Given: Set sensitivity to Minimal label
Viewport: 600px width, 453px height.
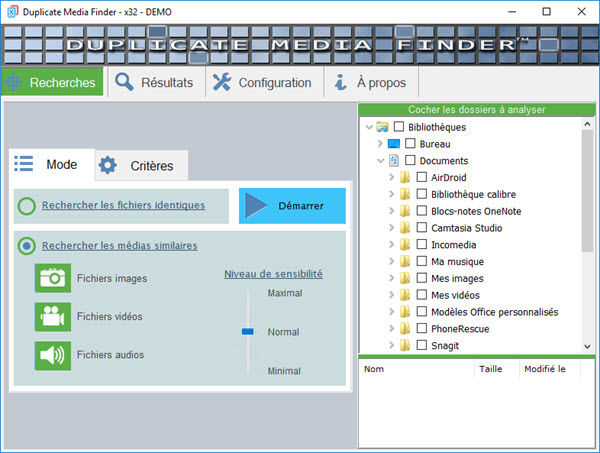Looking at the screenshot, I should pyautogui.click(x=284, y=371).
